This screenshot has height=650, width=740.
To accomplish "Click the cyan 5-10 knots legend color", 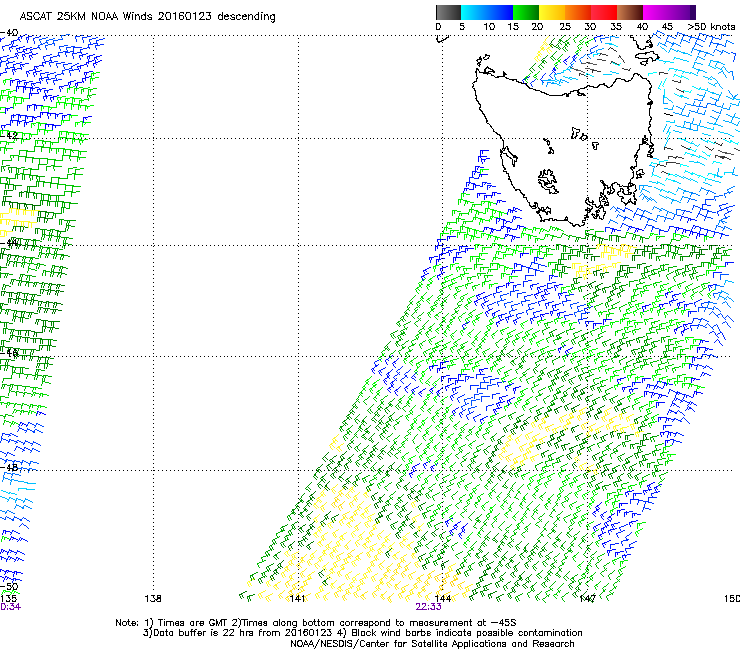I will click(474, 13).
